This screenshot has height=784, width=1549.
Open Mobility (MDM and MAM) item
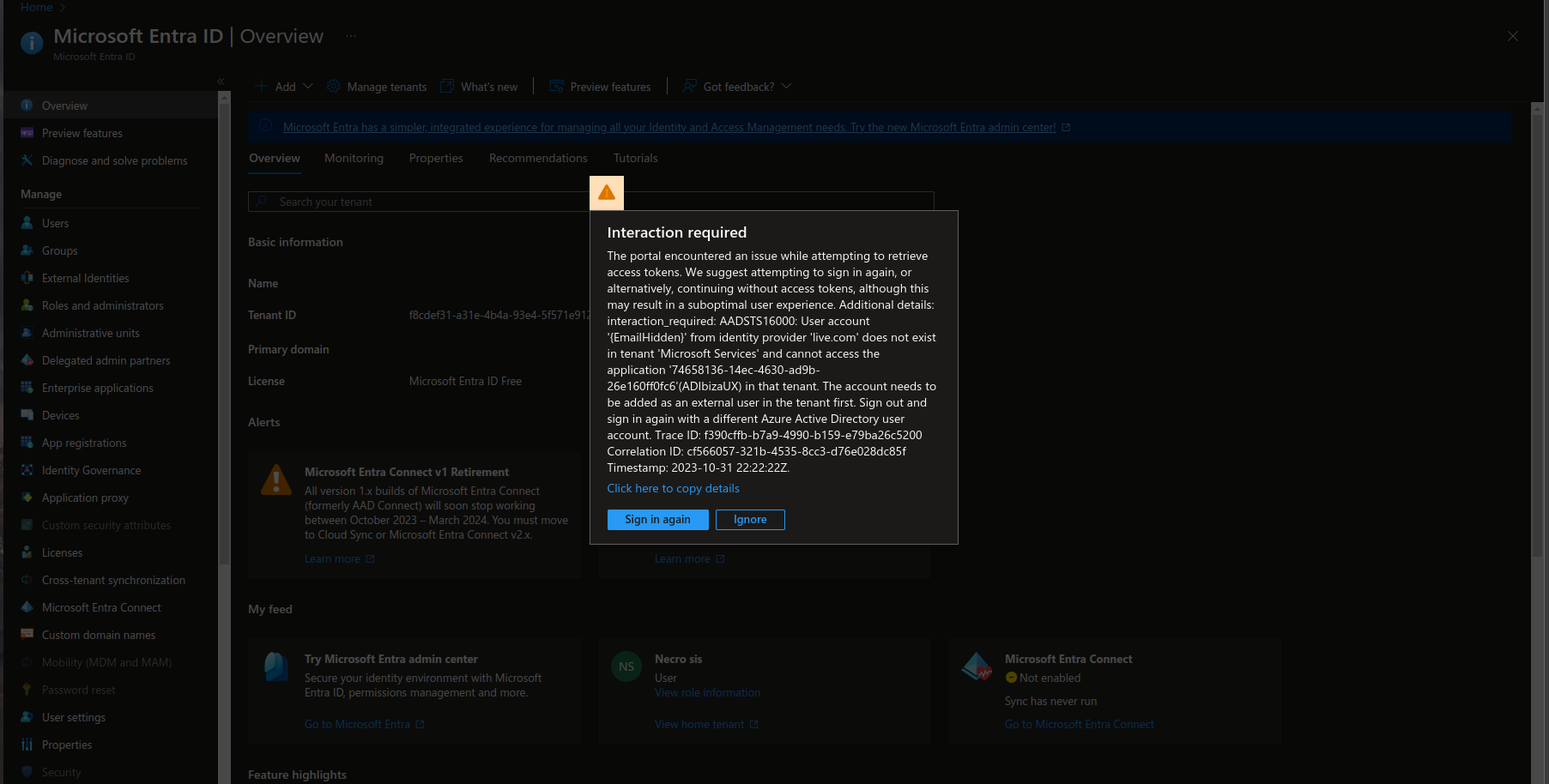[x=106, y=662]
